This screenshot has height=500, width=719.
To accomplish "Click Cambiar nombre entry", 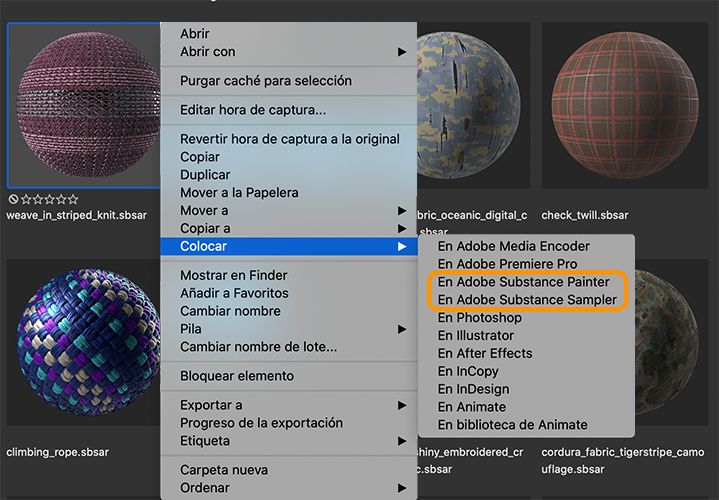I will [x=288, y=311].
